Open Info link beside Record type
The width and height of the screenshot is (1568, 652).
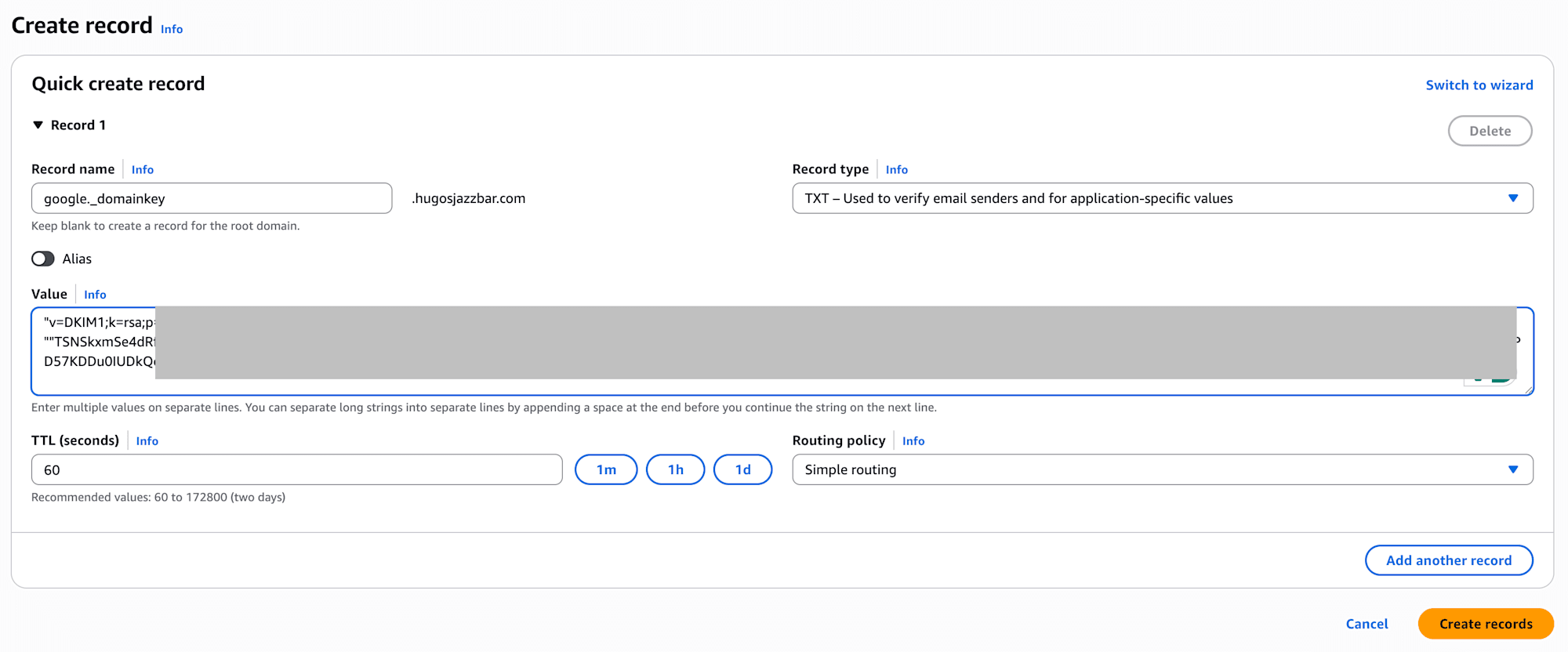coord(897,169)
